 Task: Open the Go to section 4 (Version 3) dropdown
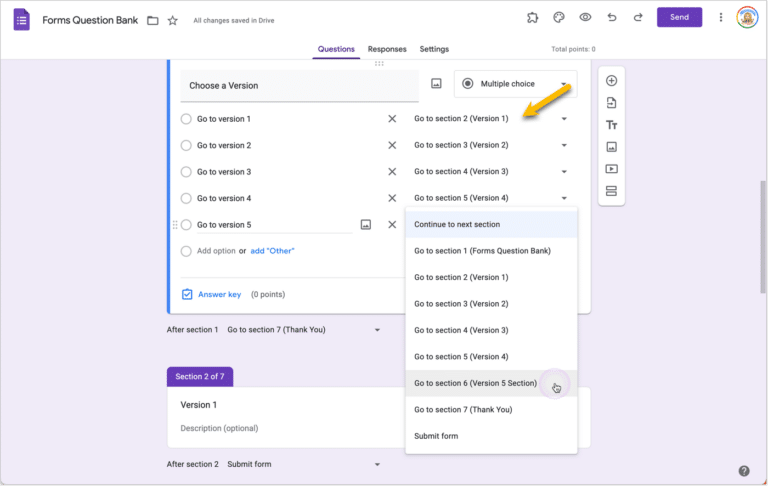pos(491,171)
